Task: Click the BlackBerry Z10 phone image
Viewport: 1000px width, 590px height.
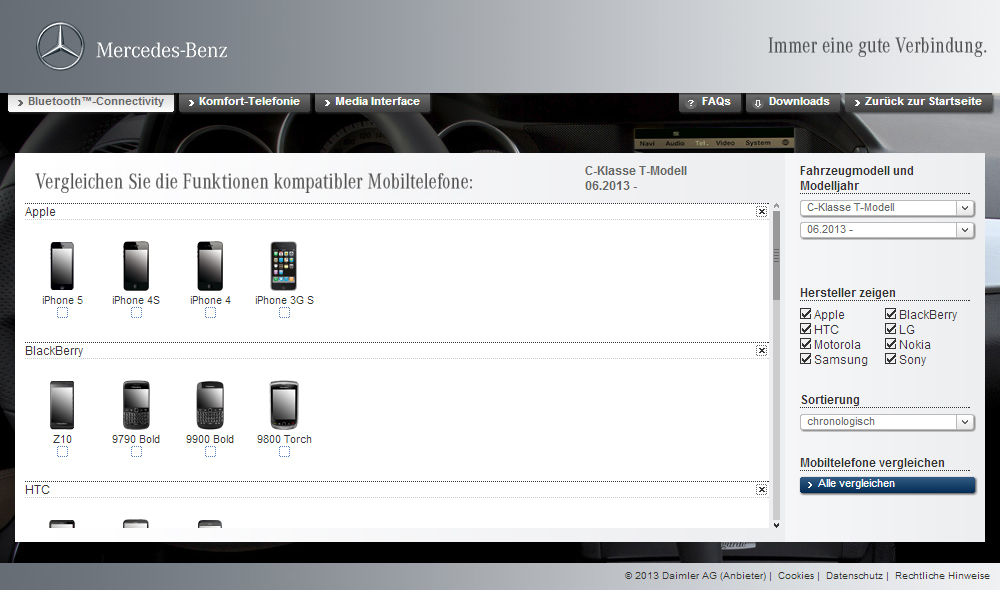Action: [x=62, y=405]
